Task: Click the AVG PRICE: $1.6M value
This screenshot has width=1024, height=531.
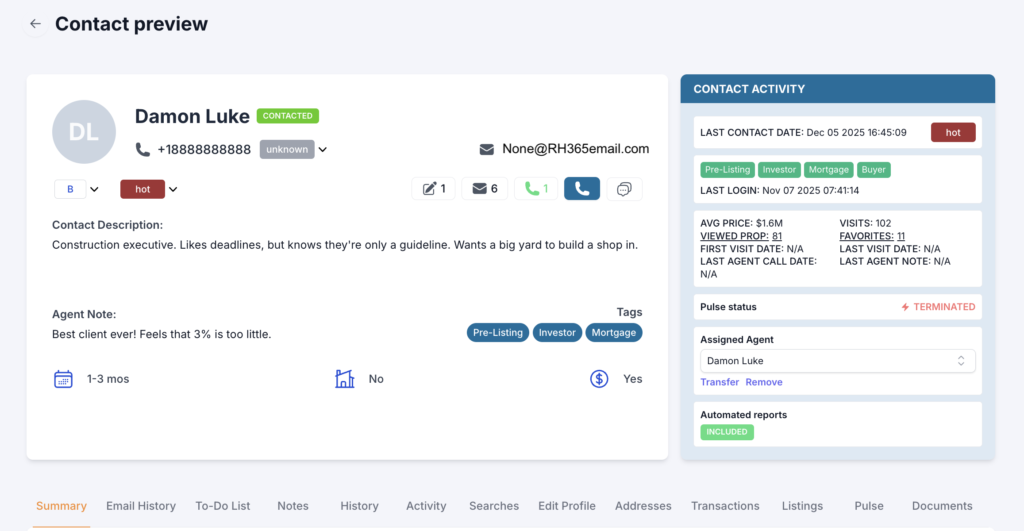Action: (741, 223)
